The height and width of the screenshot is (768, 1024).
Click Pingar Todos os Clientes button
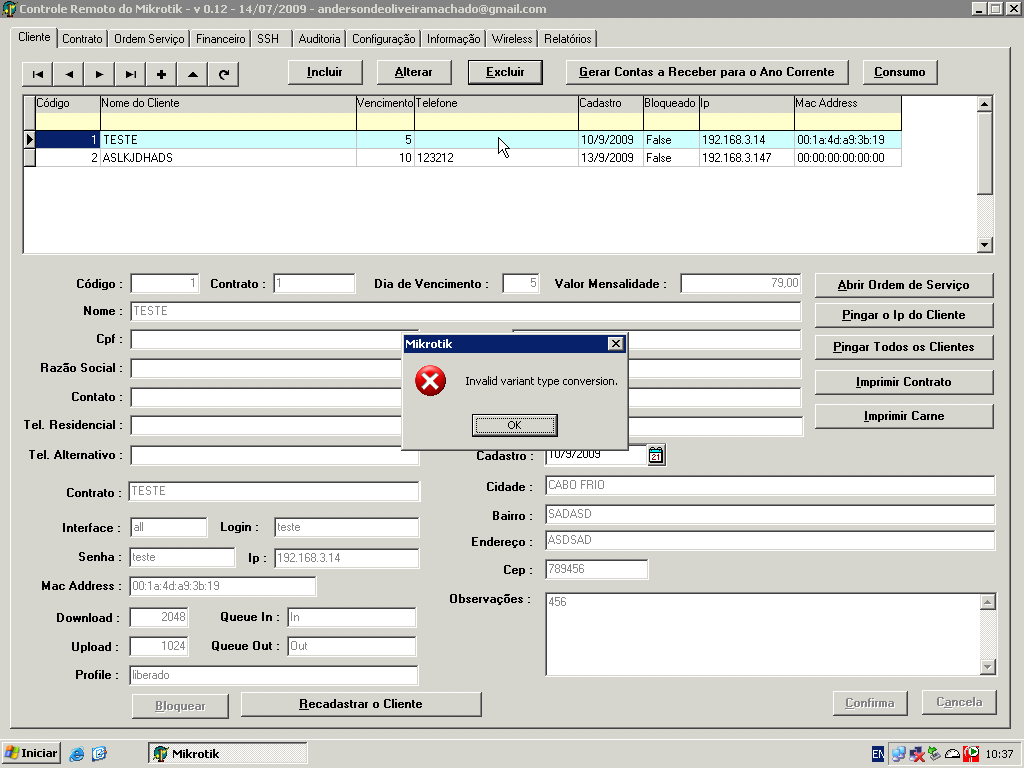pyautogui.click(x=903, y=347)
